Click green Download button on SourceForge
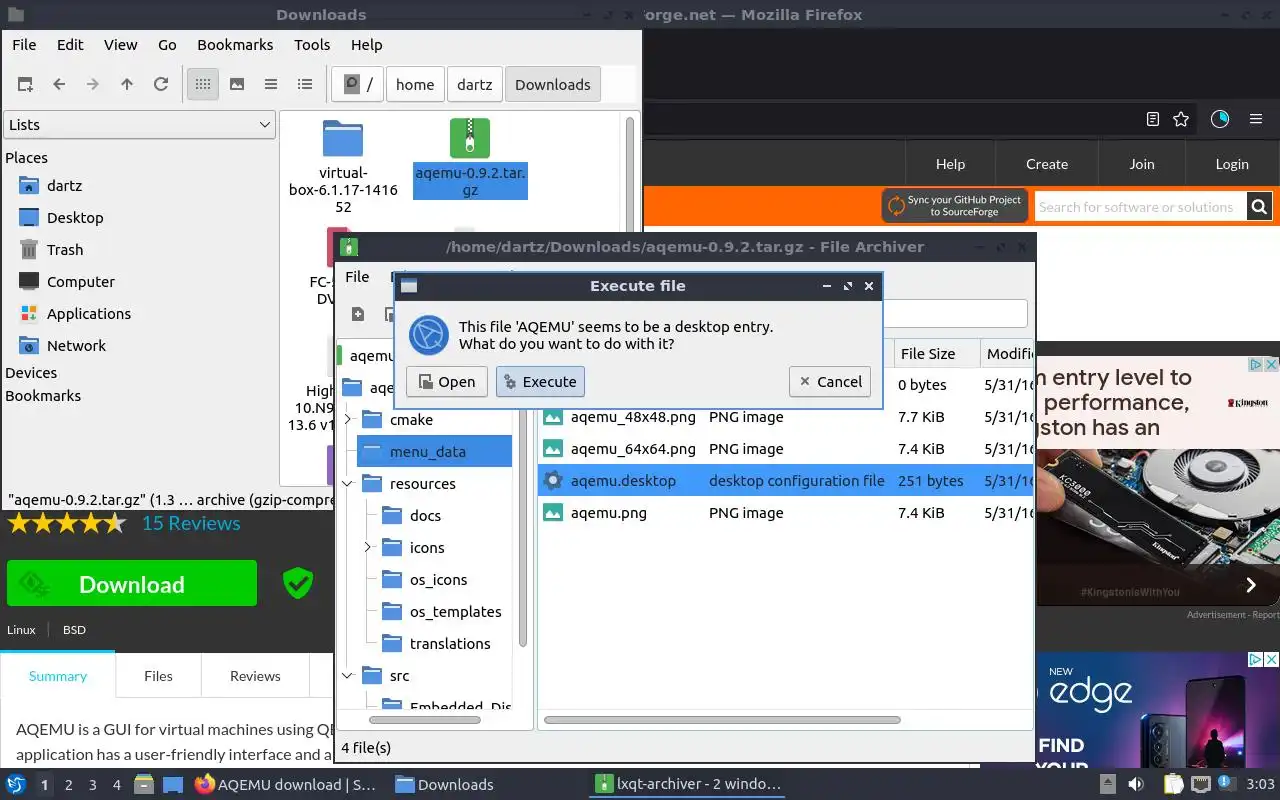 pyautogui.click(x=132, y=584)
